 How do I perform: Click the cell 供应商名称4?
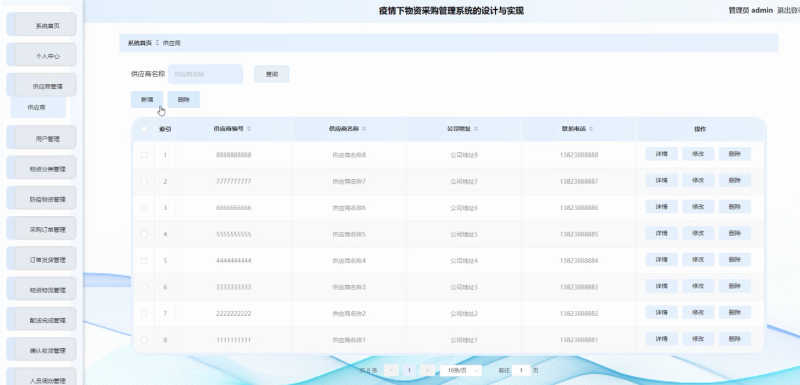(x=349, y=261)
